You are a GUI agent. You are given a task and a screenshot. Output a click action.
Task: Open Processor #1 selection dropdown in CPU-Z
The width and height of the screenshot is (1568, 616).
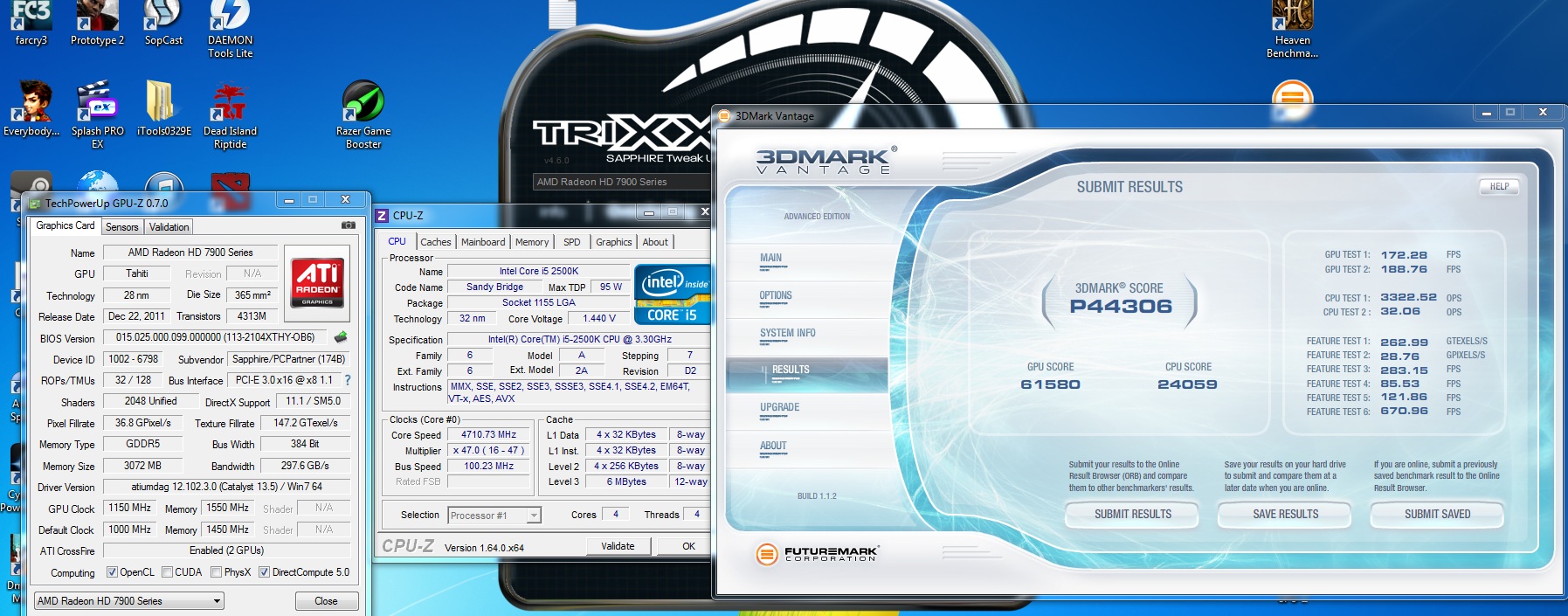point(494,516)
